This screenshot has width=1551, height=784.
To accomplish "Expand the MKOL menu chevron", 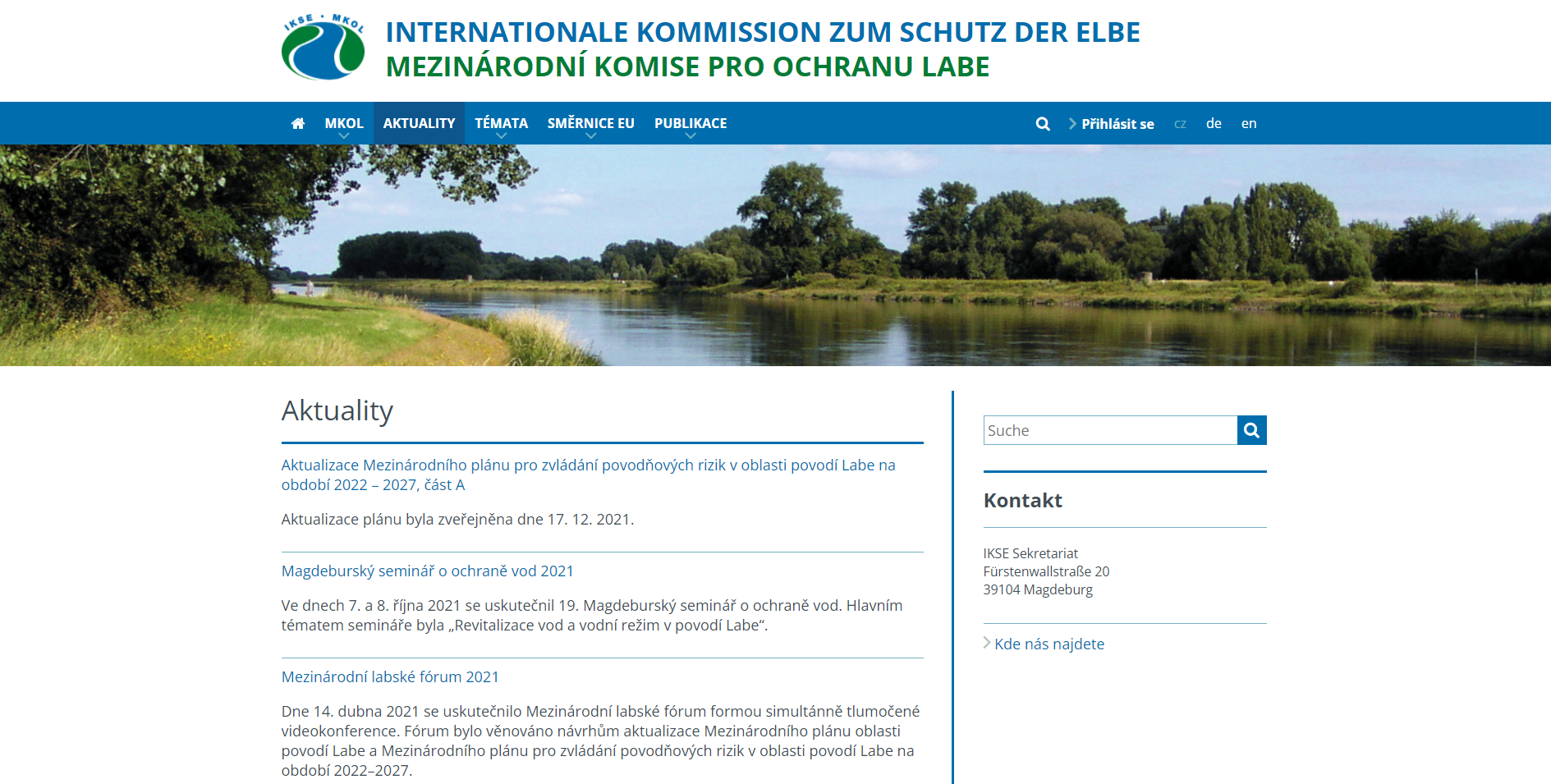I will 344,136.
